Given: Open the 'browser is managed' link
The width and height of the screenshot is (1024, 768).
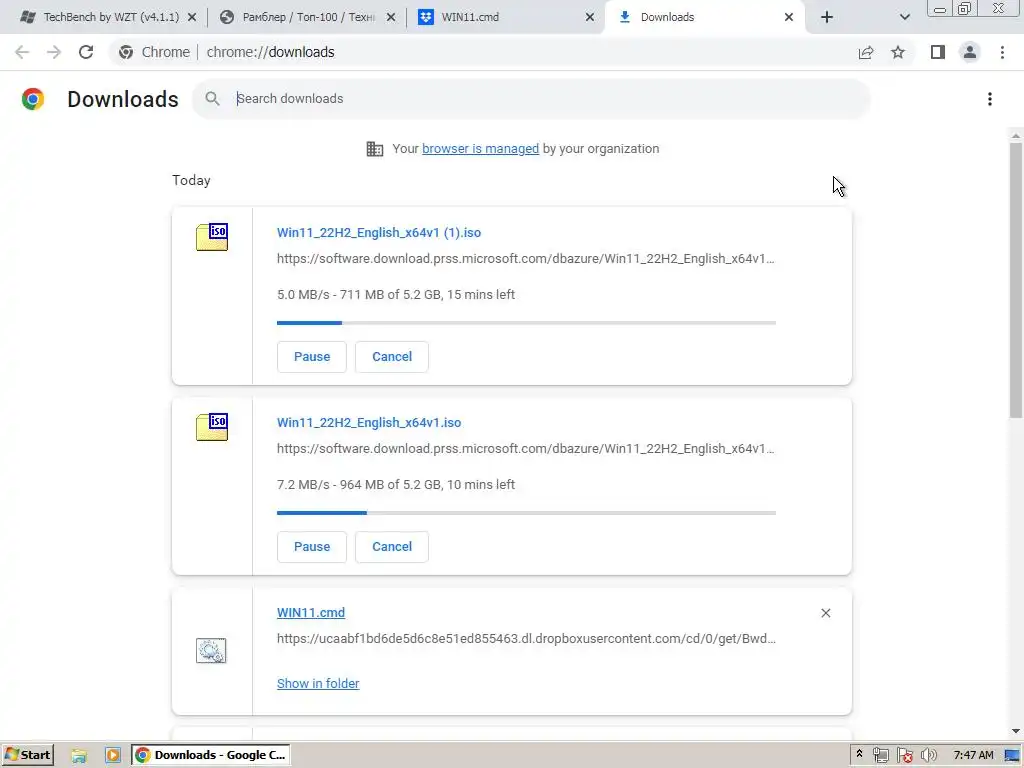Looking at the screenshot, I should point(481,149).
